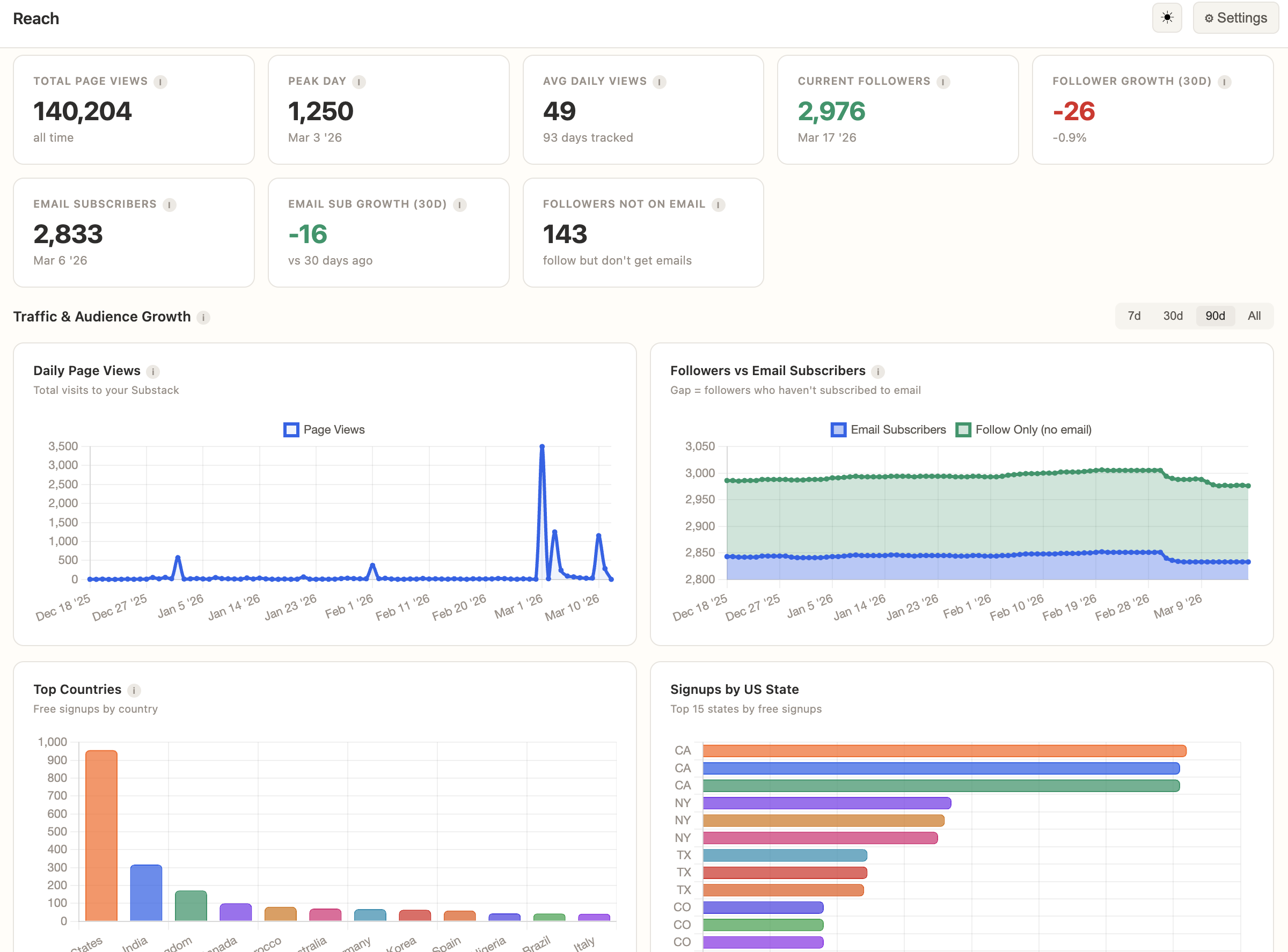Toggle dark mode with the sun icon
Viewport: 1288px width, 952px height.
[x=1167, y=17]
